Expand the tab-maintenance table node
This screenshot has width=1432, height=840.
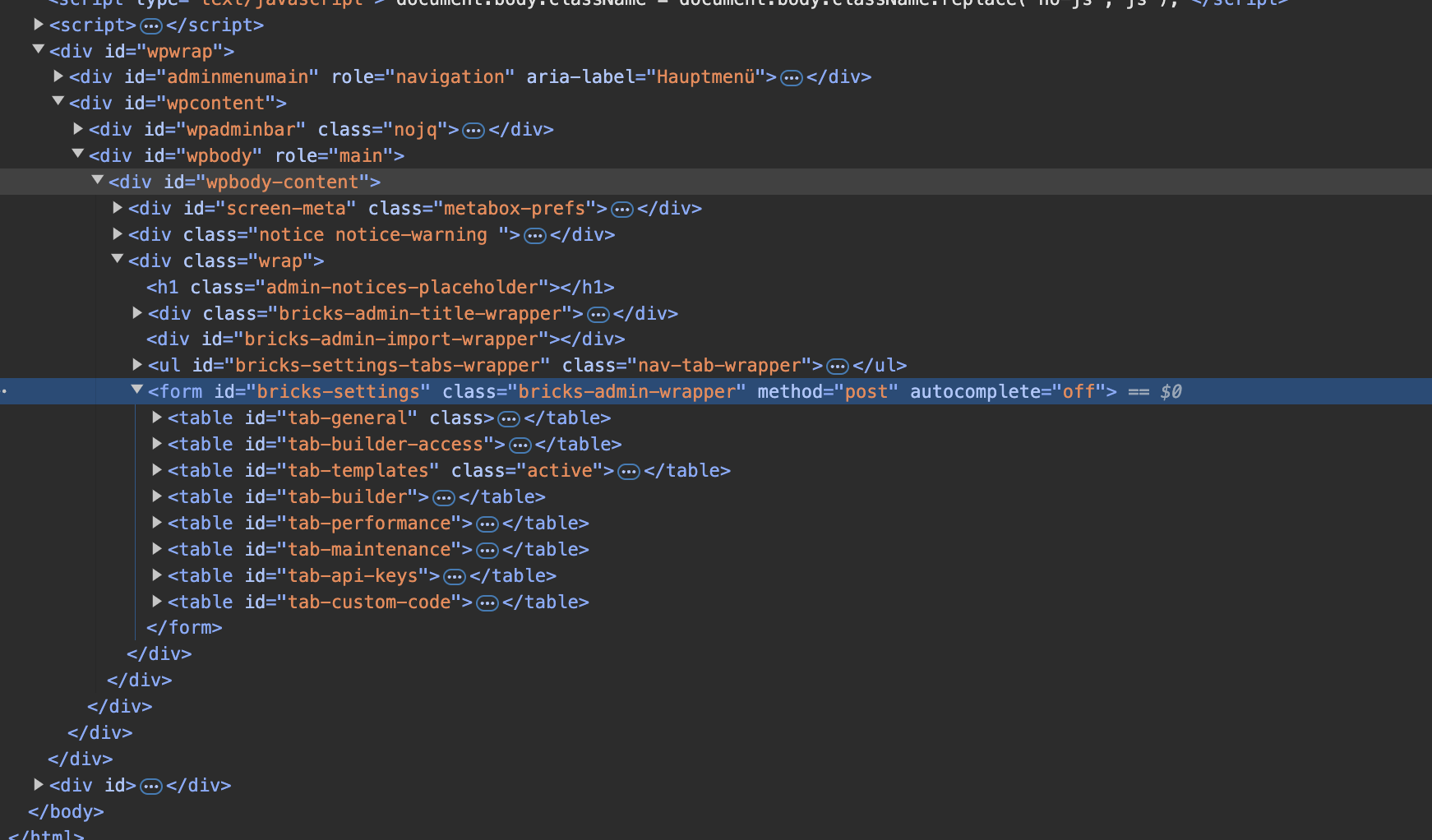[156, 548]
